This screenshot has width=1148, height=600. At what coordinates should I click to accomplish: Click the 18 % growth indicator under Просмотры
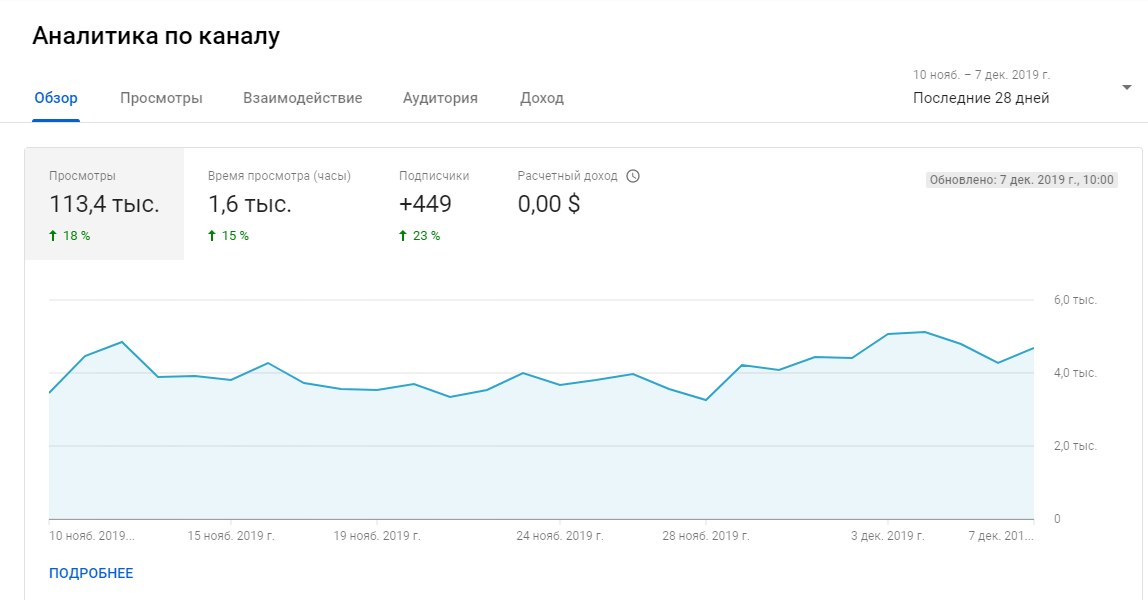click(x=70, y=236)
